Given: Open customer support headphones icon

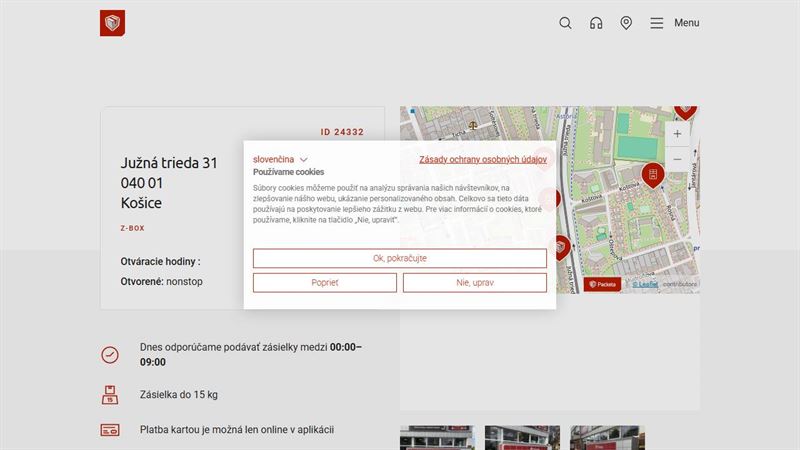Looking at the screenshot, I should tap(596, 23).
